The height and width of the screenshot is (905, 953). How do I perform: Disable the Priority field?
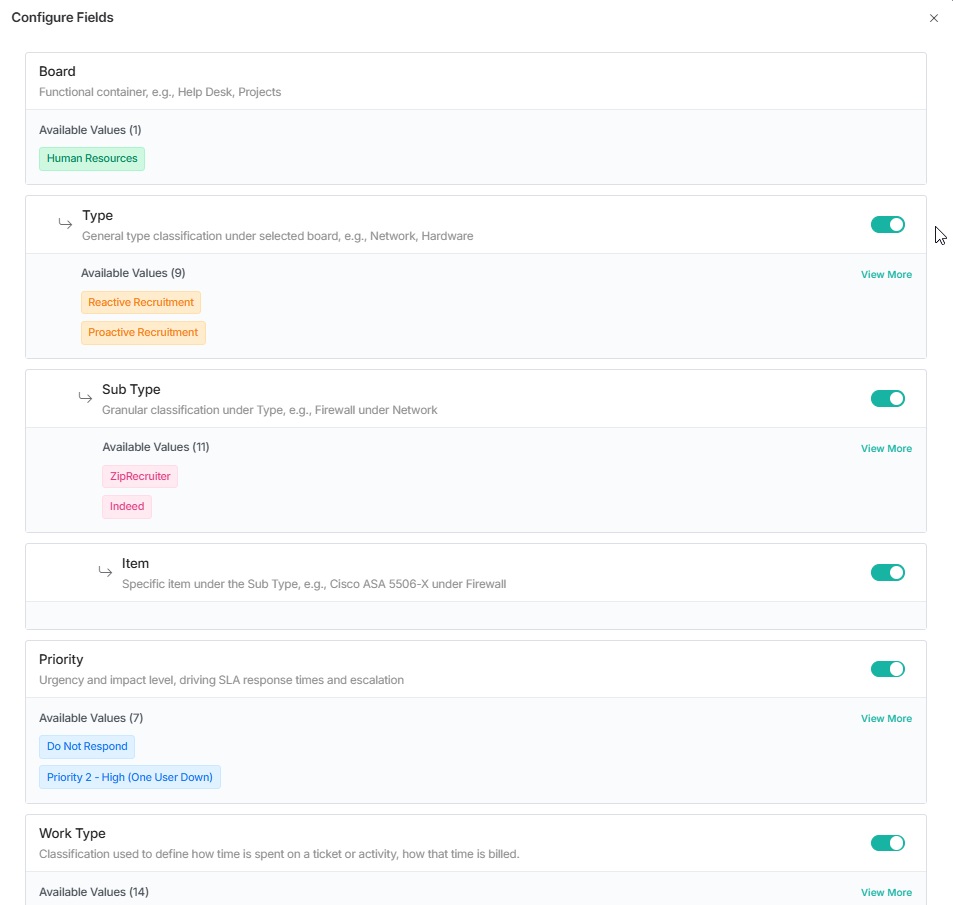pos(887,668)
